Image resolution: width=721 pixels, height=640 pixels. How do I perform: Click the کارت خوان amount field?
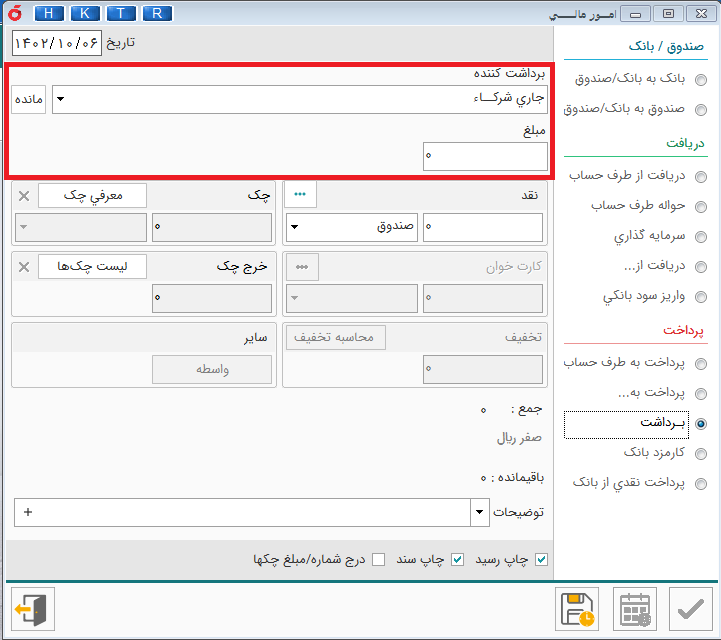(483, 298)
